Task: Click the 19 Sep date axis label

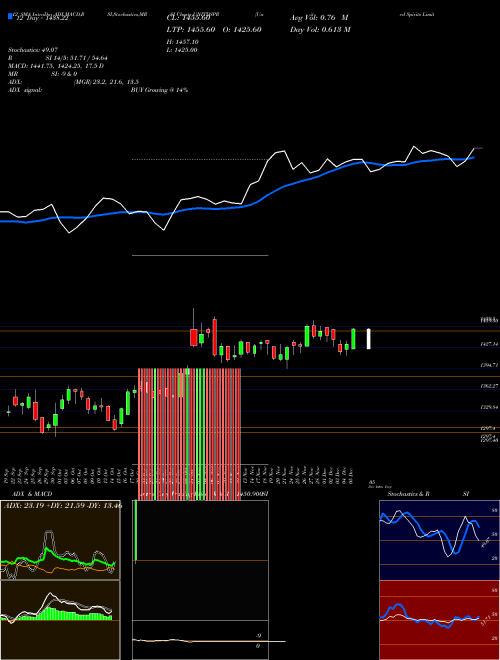Action: (8, 475)
